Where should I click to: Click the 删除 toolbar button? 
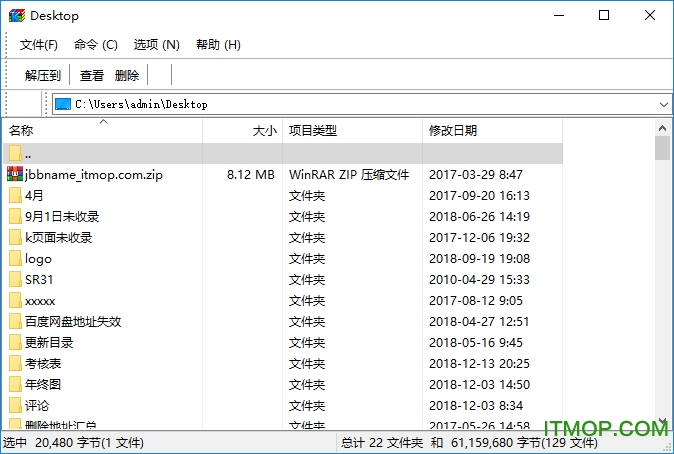(x=127, y=75)
